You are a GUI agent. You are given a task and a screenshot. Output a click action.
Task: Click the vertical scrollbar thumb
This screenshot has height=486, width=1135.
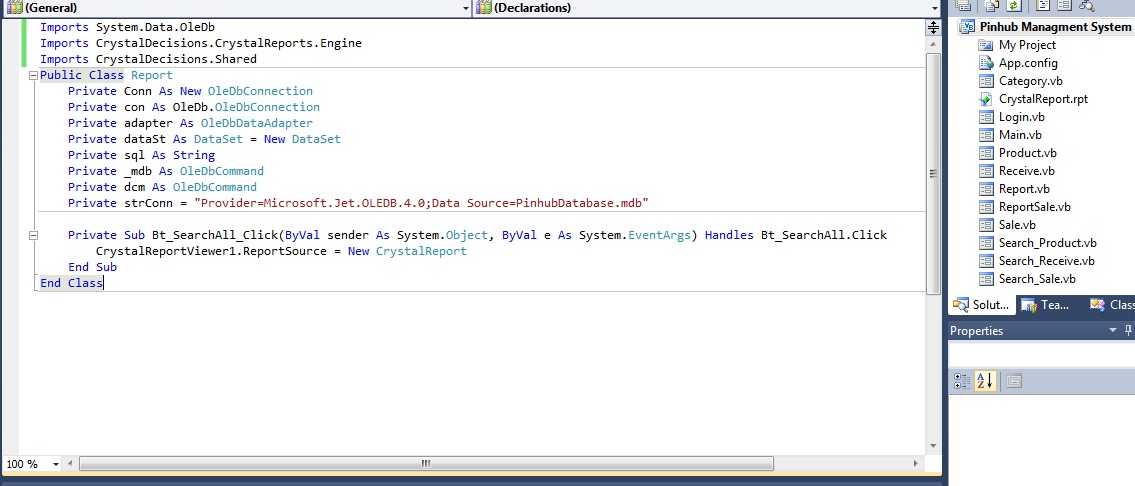933,172
